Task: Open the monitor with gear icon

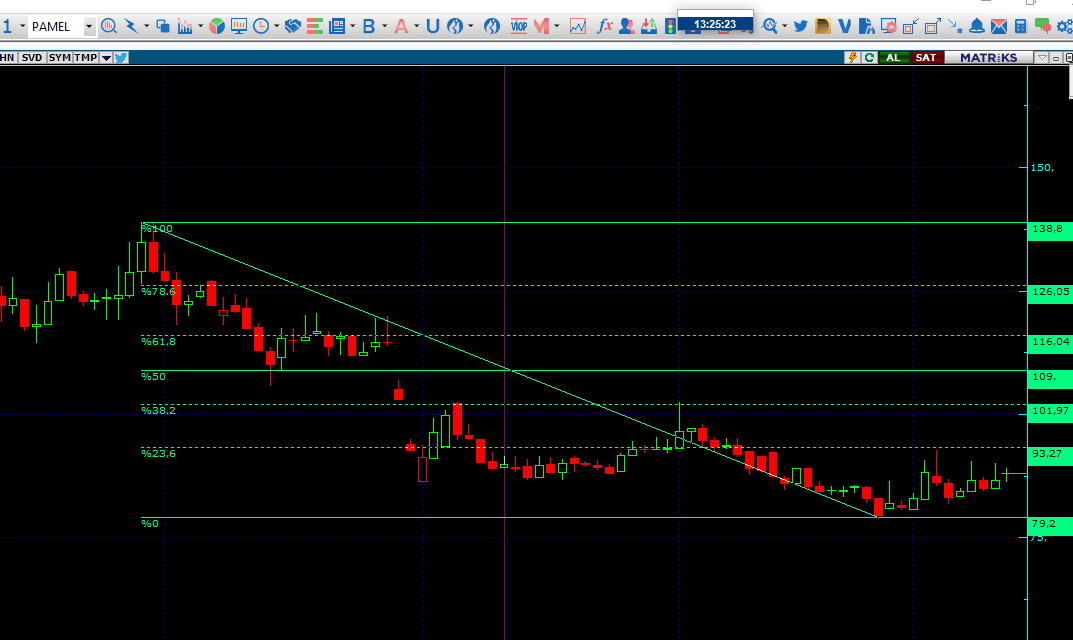Action: (x=888, y=26)
